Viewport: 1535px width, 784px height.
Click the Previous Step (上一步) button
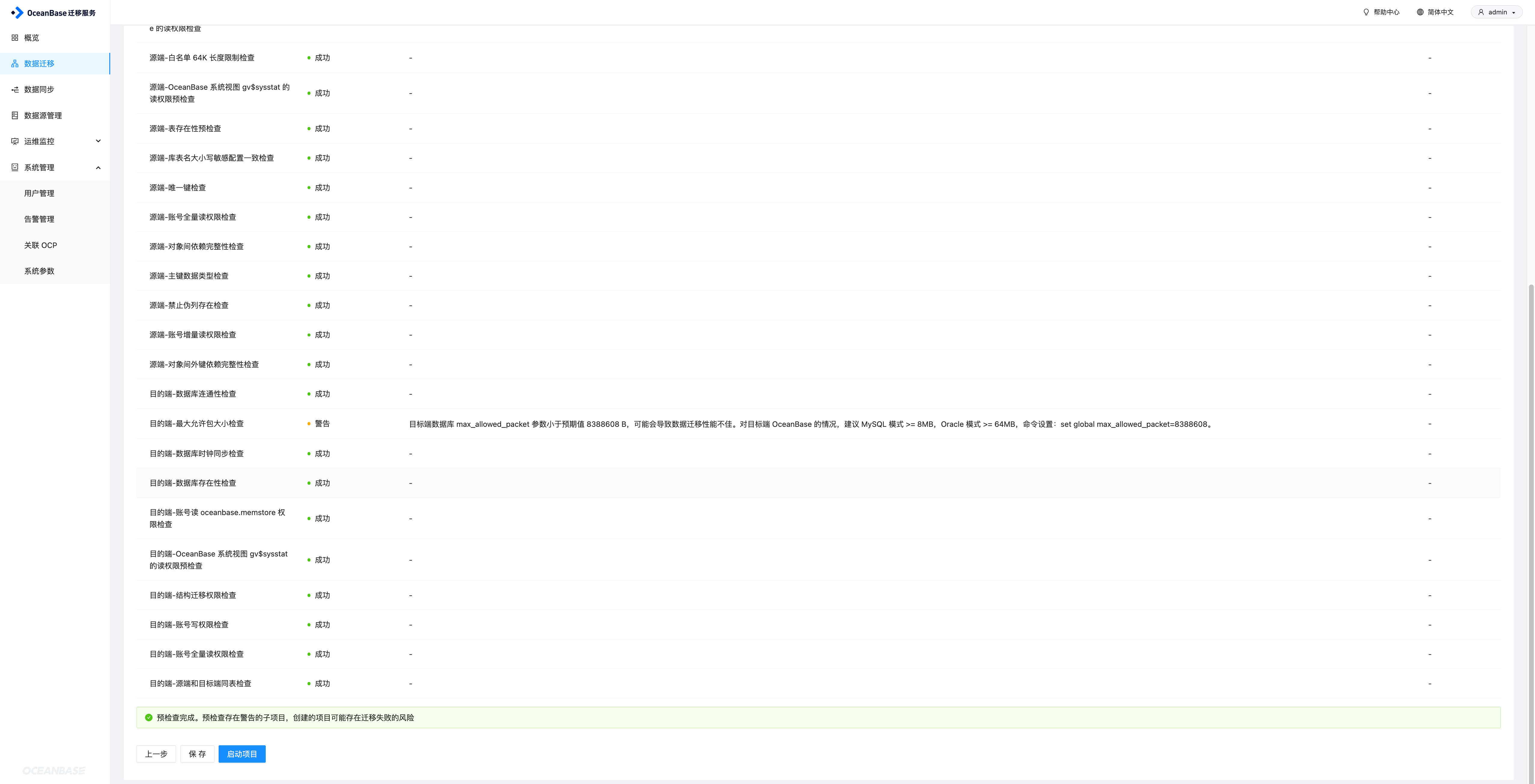coord(156,754)
